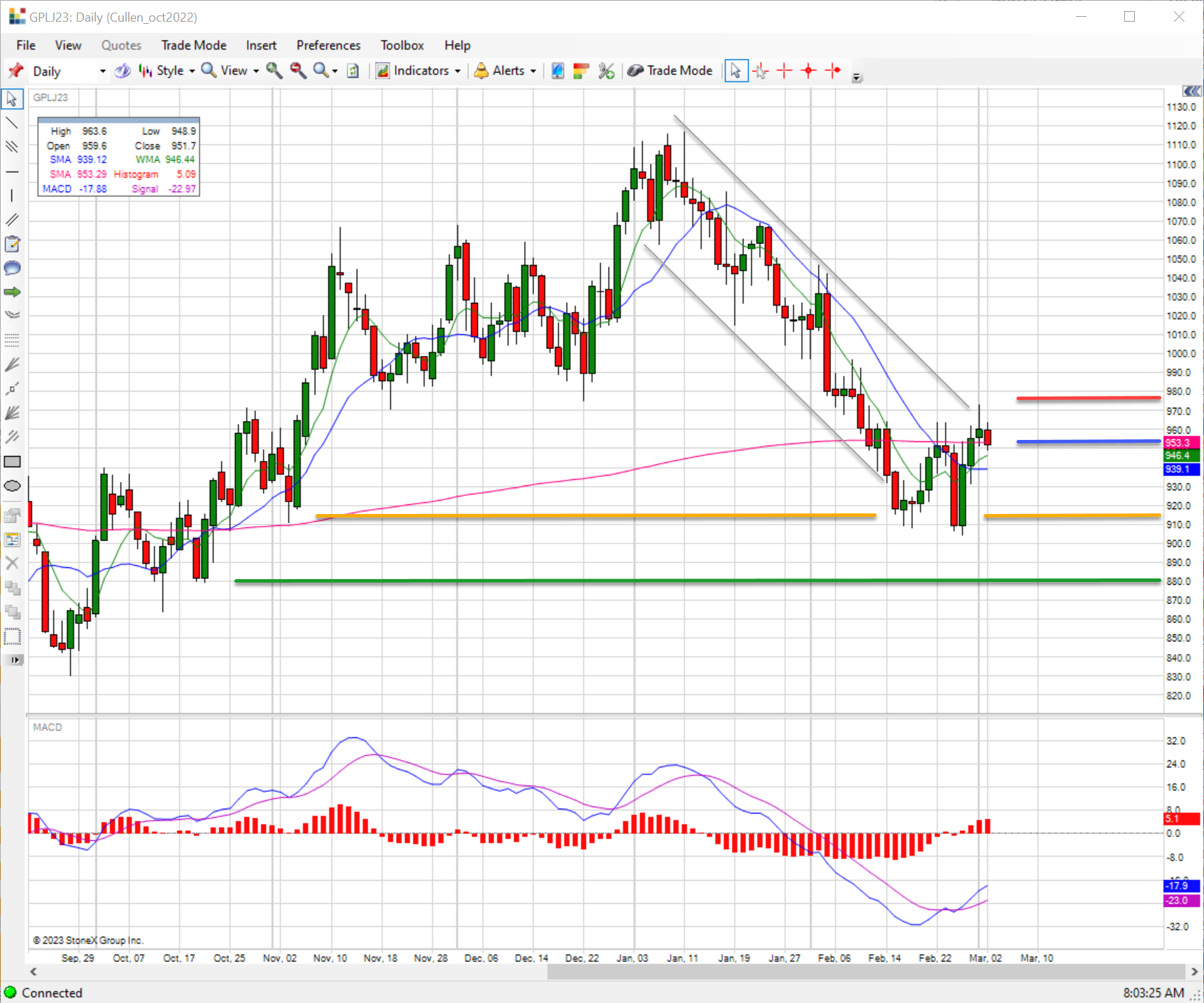Expand the left drawing toolbar arrow
Viewport: 1204px width, 1003px height.
point(15,660)
